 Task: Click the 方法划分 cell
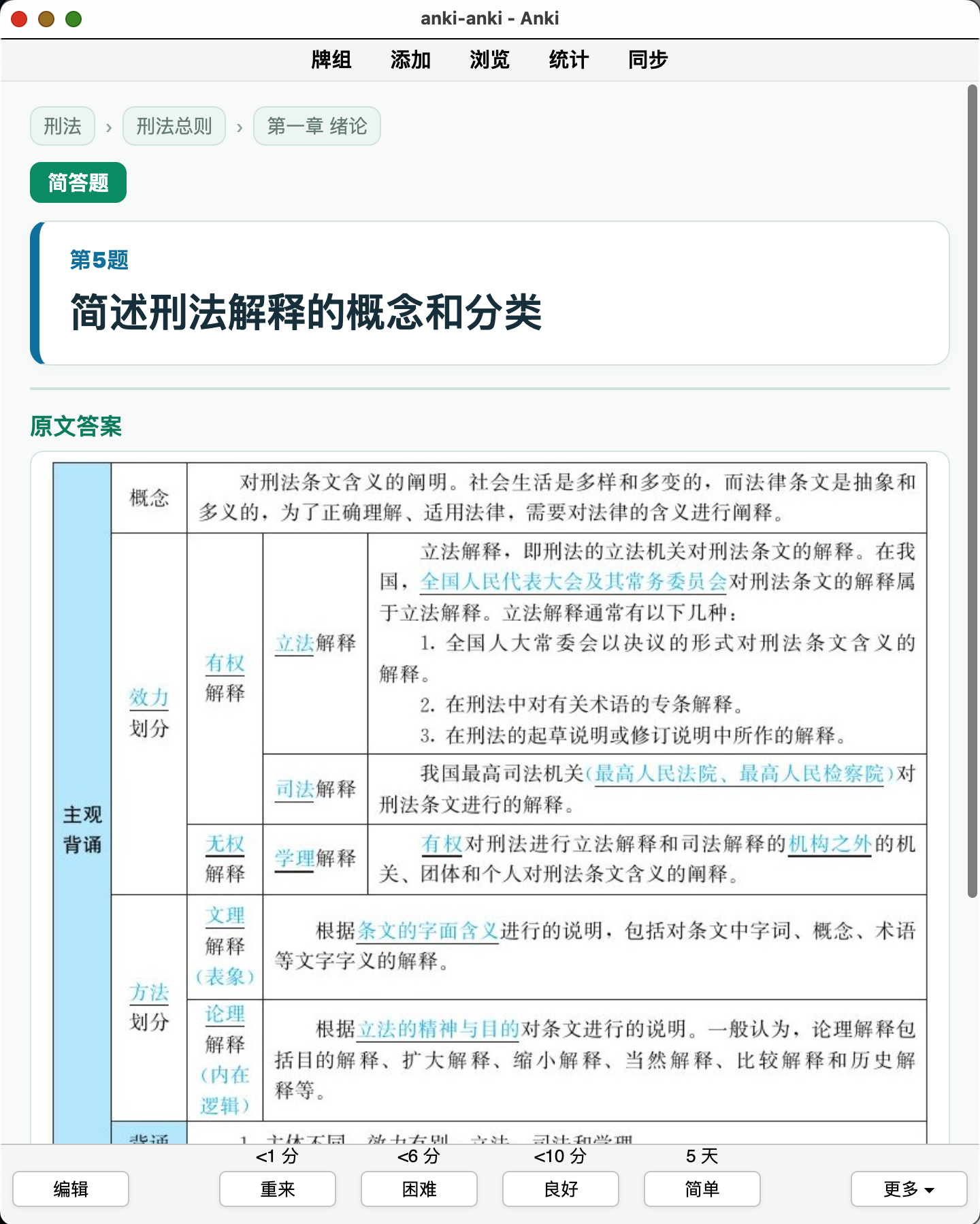point(149,1008)
